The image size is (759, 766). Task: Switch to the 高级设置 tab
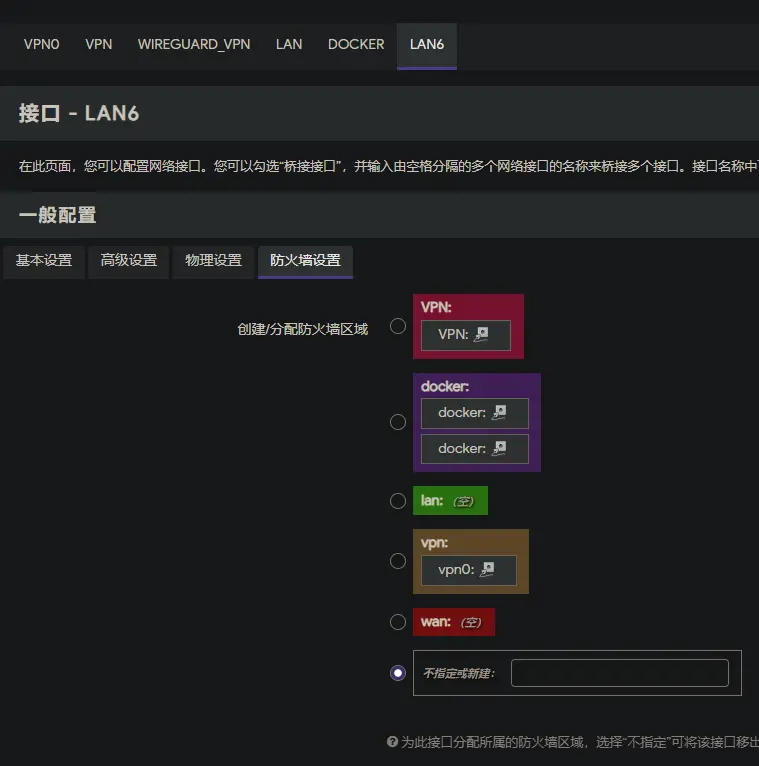[x=129, y=260]
